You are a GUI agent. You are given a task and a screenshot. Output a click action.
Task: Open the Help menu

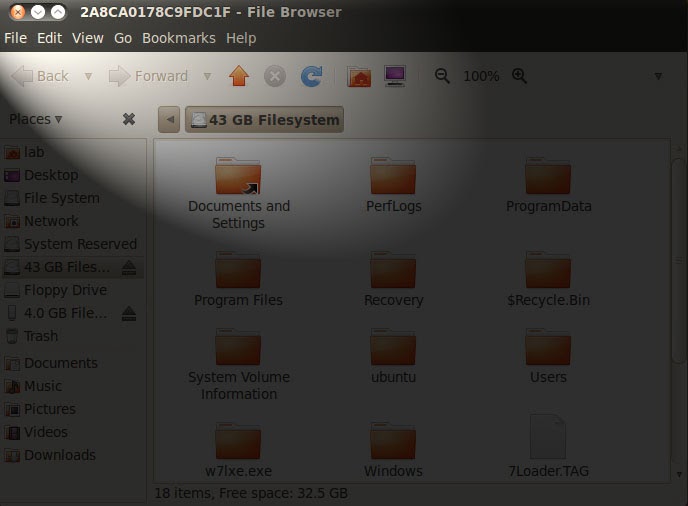click(x=241, y=38)
